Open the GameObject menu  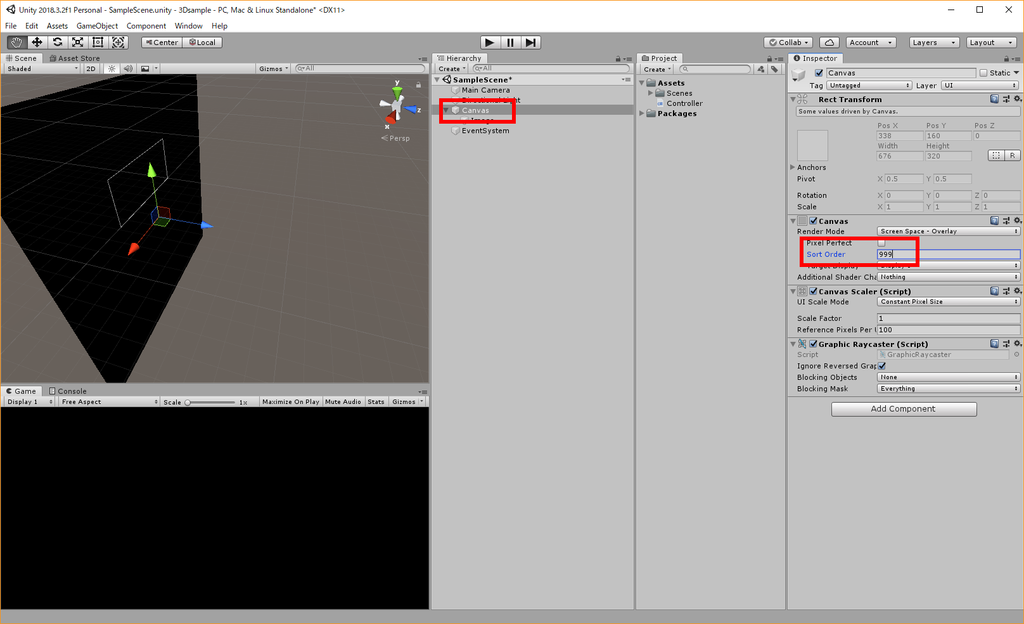pos(97,26)
